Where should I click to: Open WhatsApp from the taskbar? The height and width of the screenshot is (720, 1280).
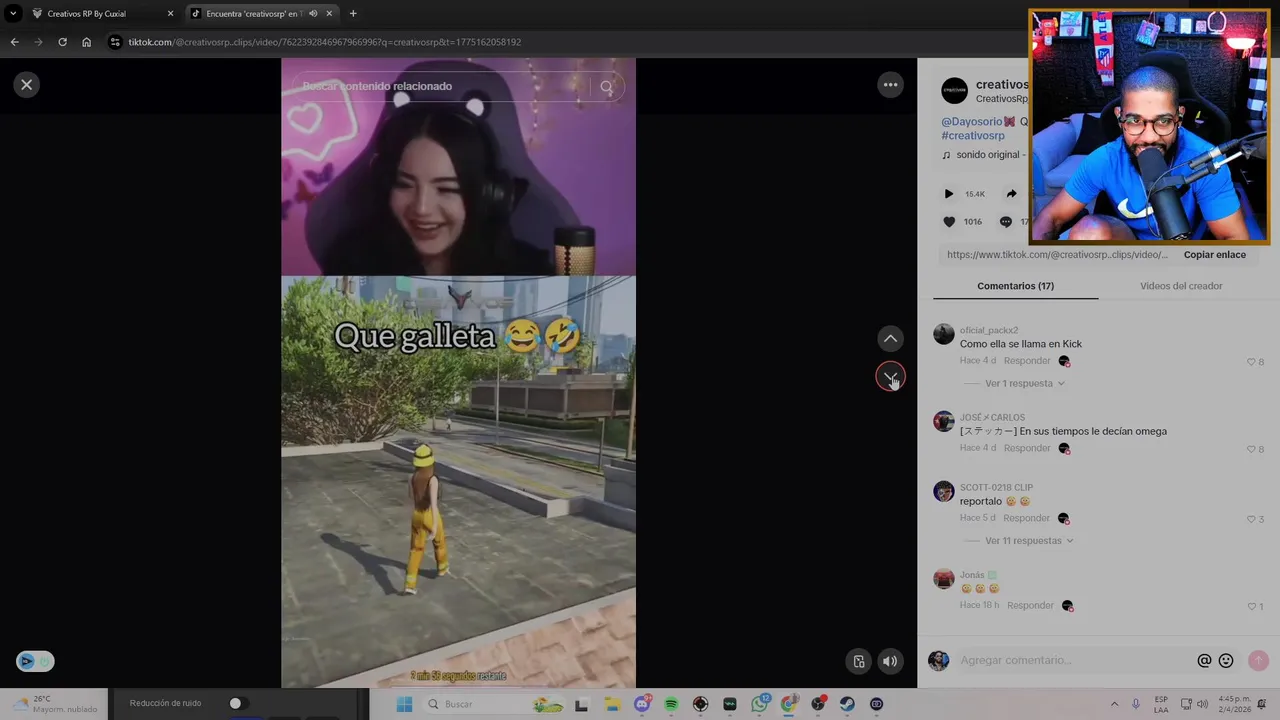tap(759, 704)
